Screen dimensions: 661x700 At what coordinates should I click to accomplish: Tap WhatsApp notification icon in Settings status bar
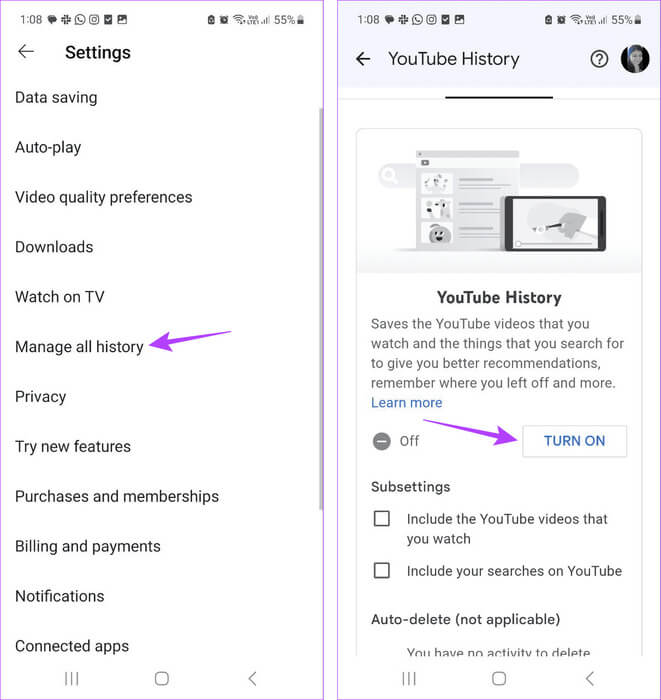[x=80, y=20]
